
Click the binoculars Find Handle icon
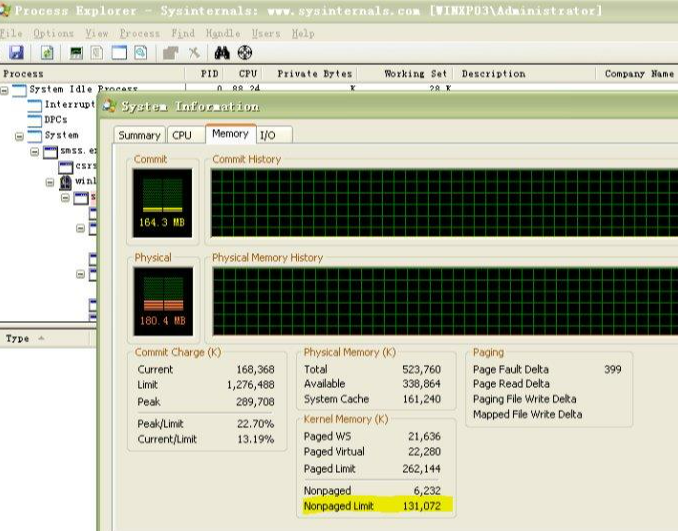222,53
